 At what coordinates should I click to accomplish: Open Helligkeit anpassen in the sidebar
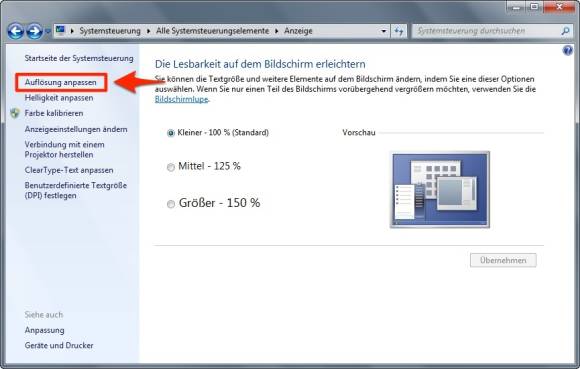[59, 98]
